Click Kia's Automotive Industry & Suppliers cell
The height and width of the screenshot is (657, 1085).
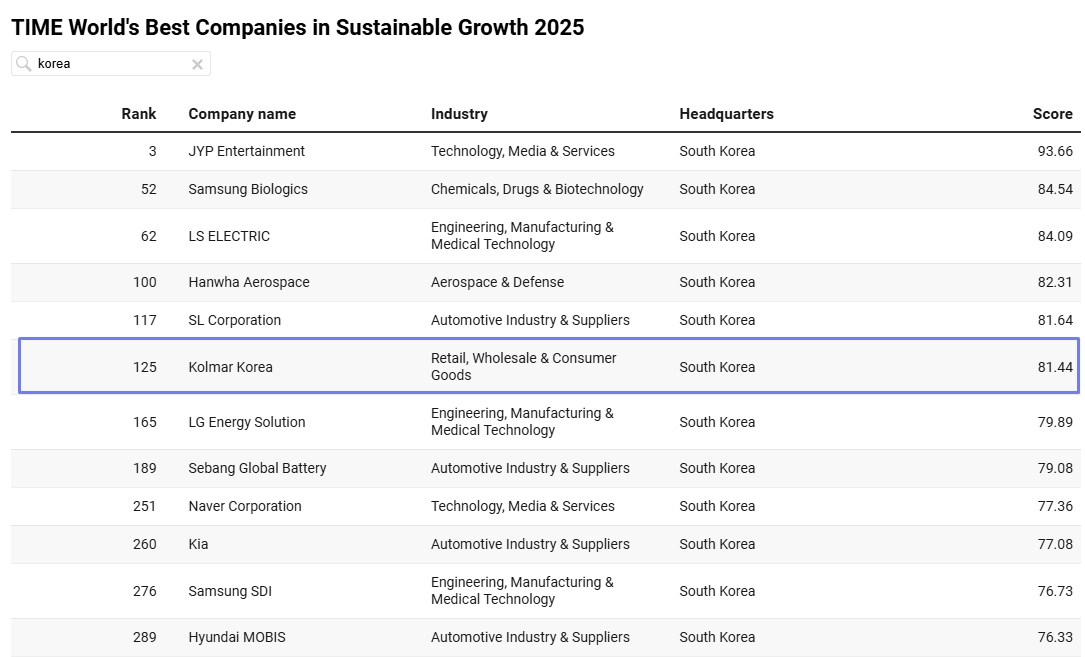click(530, 544)
